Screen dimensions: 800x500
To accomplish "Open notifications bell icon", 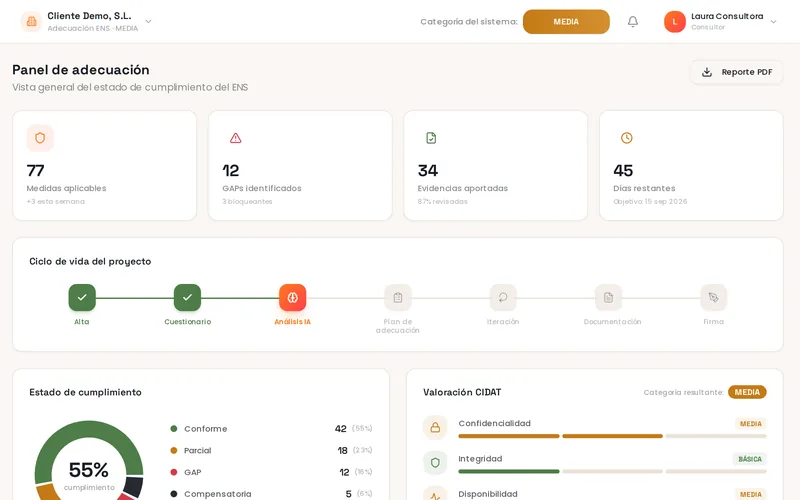I will [633, 21].
